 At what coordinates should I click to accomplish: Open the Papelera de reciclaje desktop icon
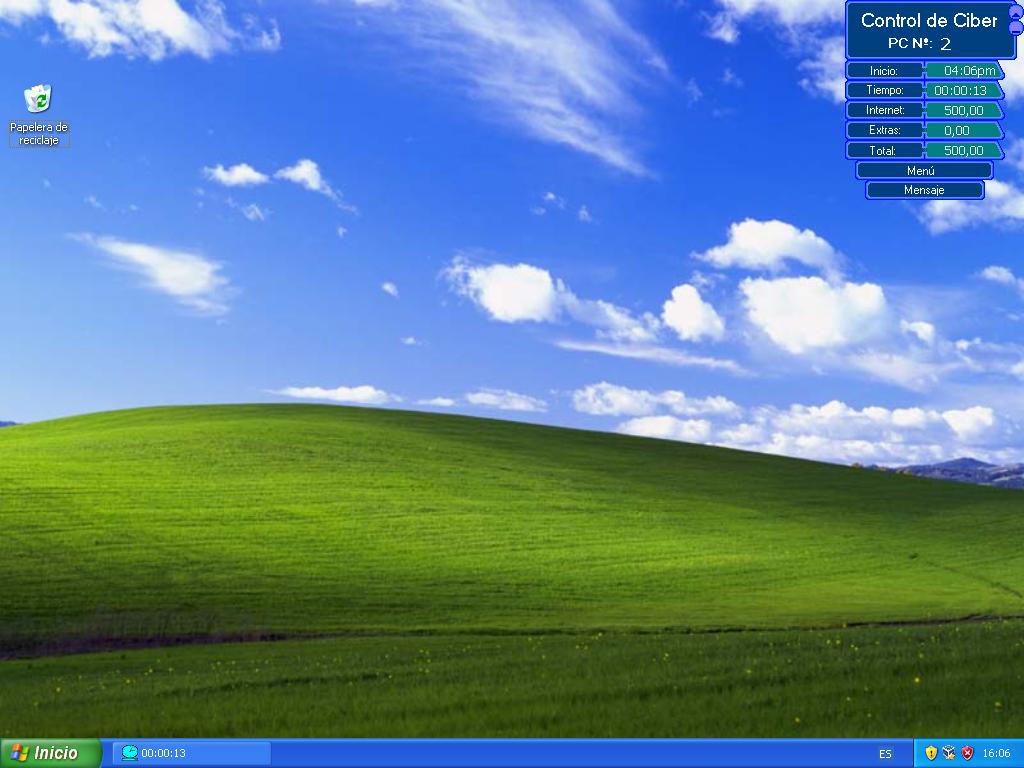(39, 115)
